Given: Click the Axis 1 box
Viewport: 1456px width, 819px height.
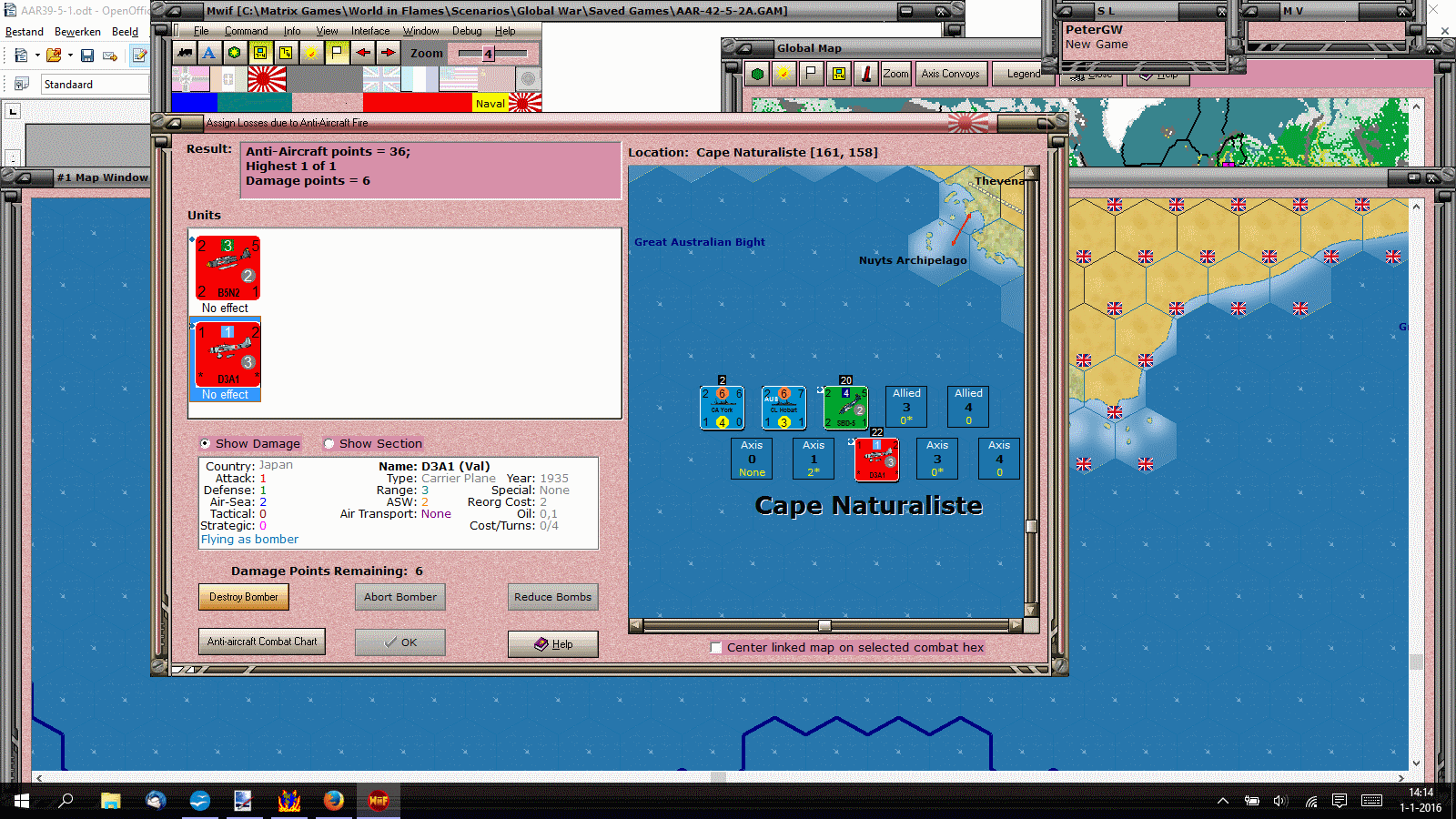Looking at the screenshot, I should (814, 459).
